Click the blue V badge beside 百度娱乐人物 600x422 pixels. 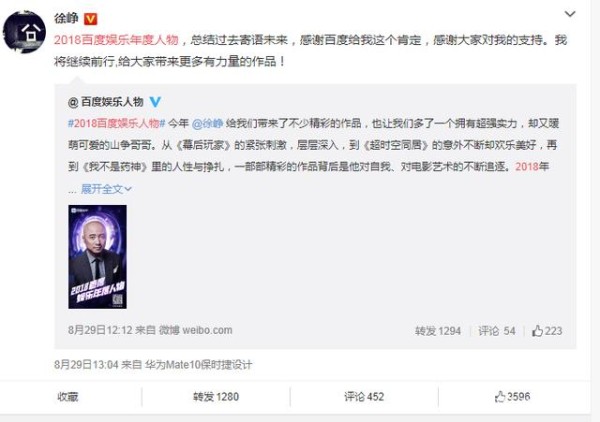coord(155,102)
